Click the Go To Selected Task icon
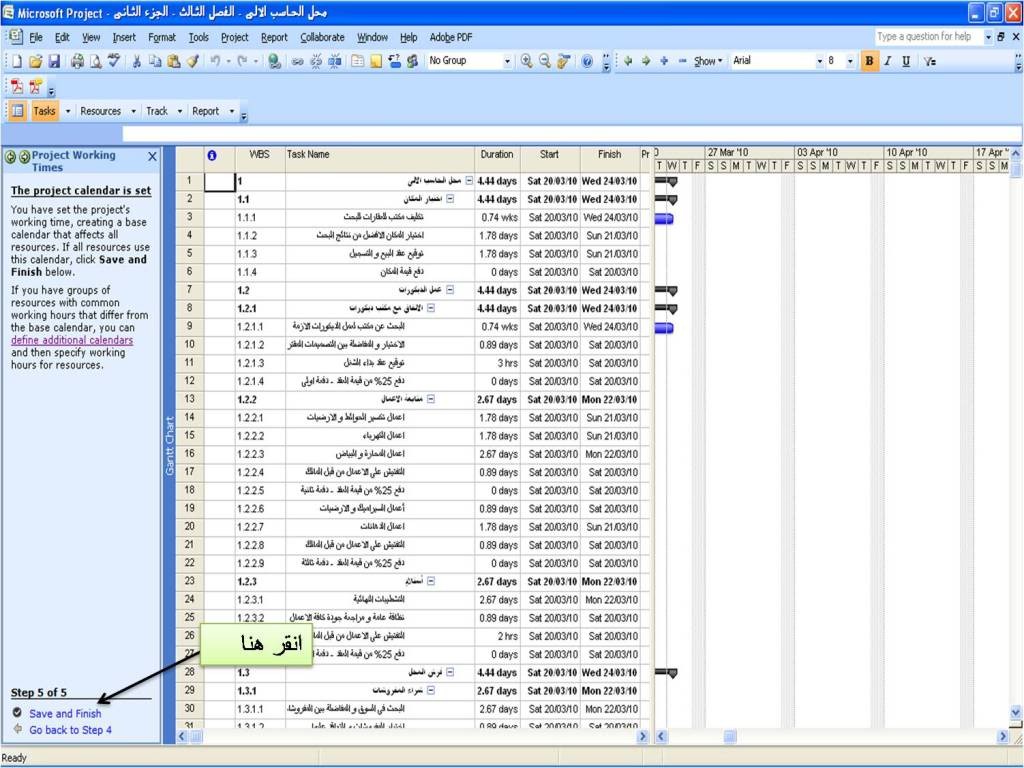The image size is (1024, 768). 563,61
